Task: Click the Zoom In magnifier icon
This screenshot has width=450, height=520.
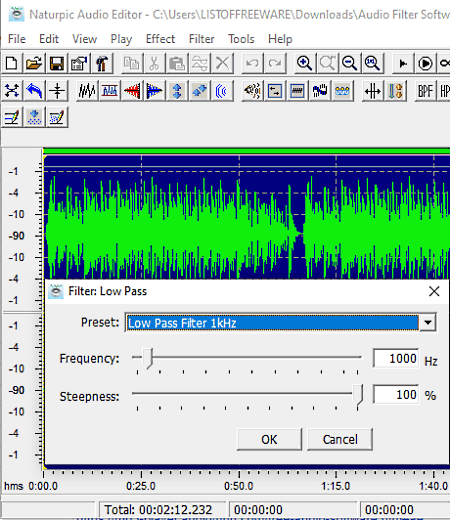Action: (304, 63)
